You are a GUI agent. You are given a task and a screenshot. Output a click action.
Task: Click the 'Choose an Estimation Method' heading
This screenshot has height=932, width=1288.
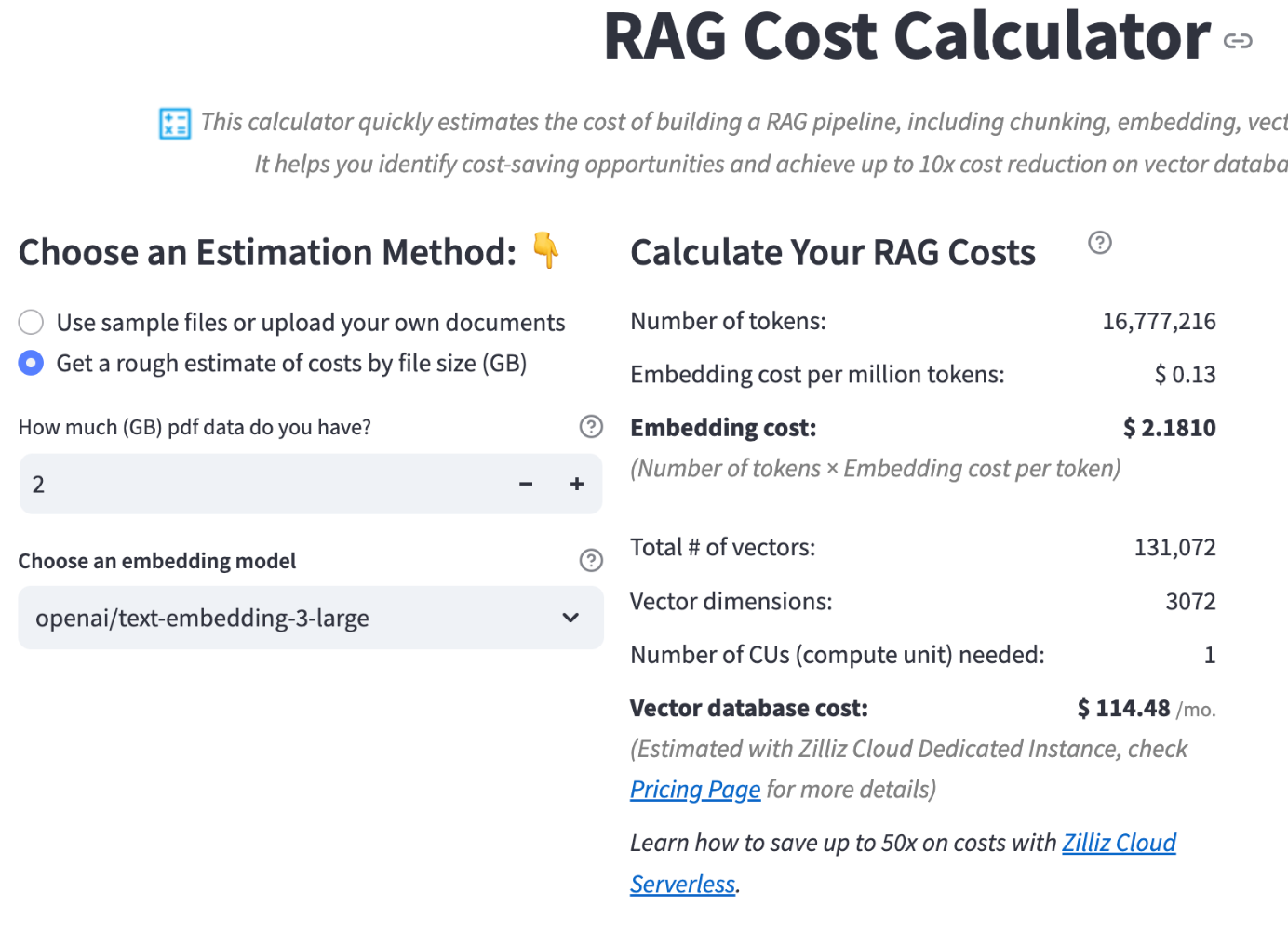click(x=268, y=253)
